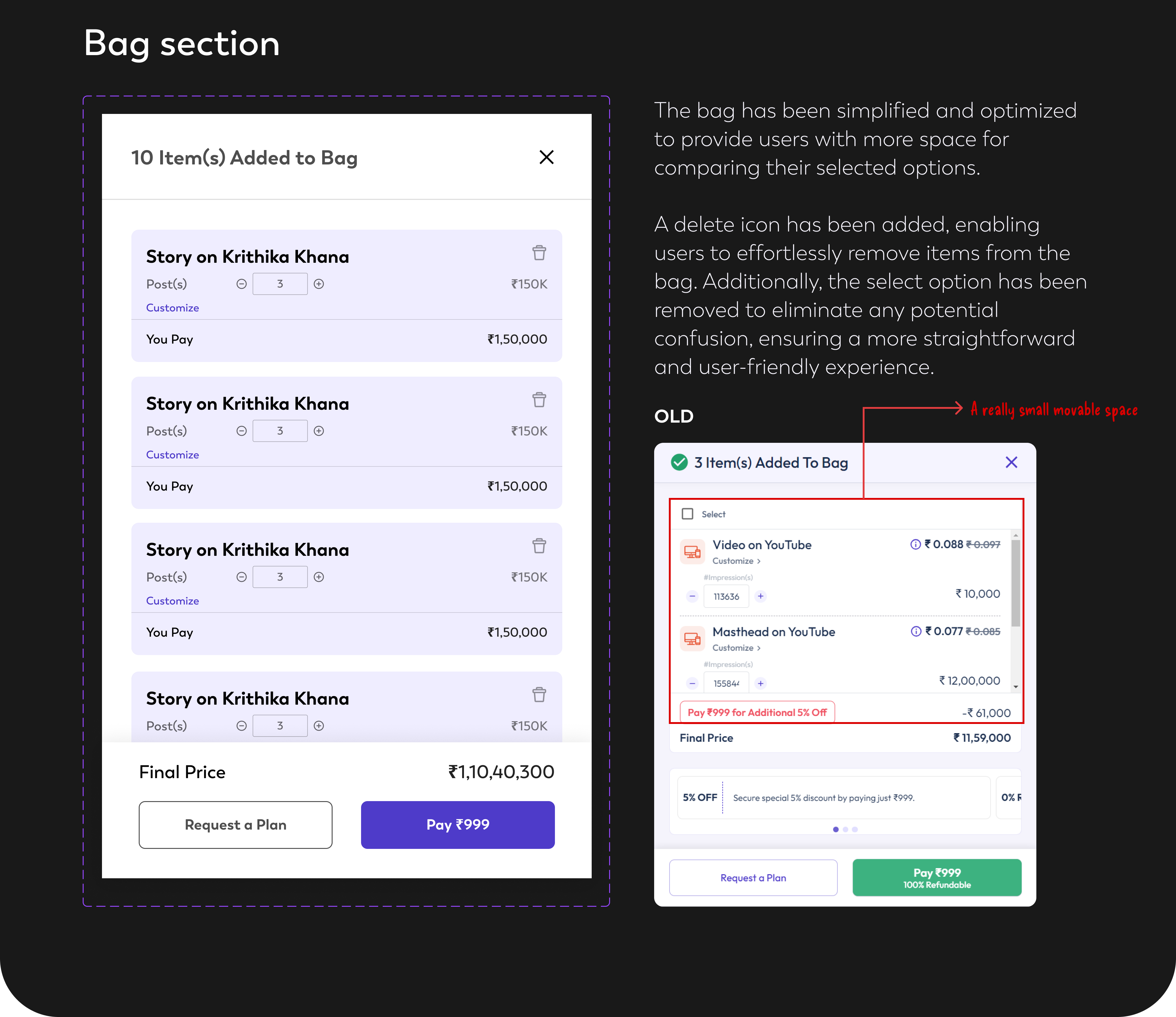Viewport: 1176px width, 1017px height.
Task: Click the -₹ 61,000 discount amount
Action: pyautogui.click(x=986, y=713)
